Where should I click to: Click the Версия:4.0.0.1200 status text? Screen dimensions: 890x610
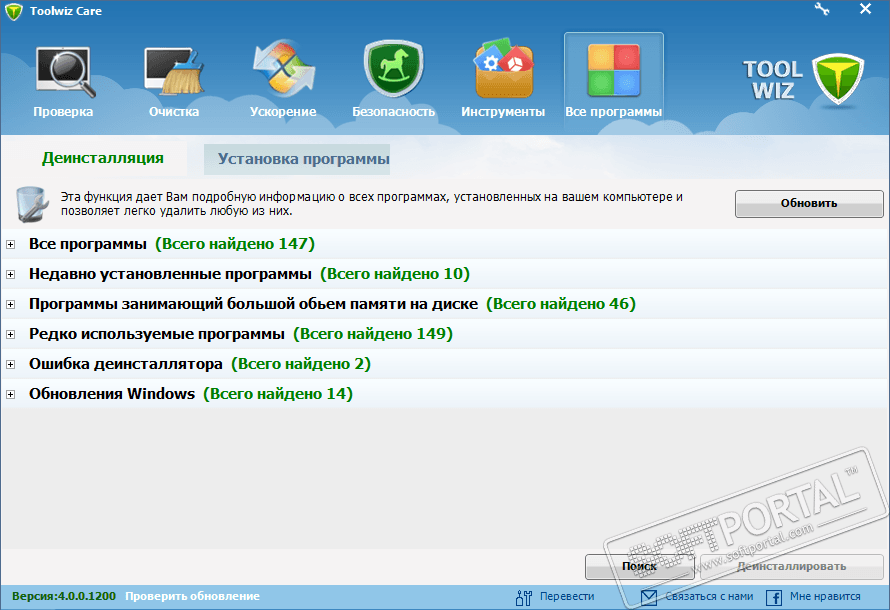coord(64,596)
